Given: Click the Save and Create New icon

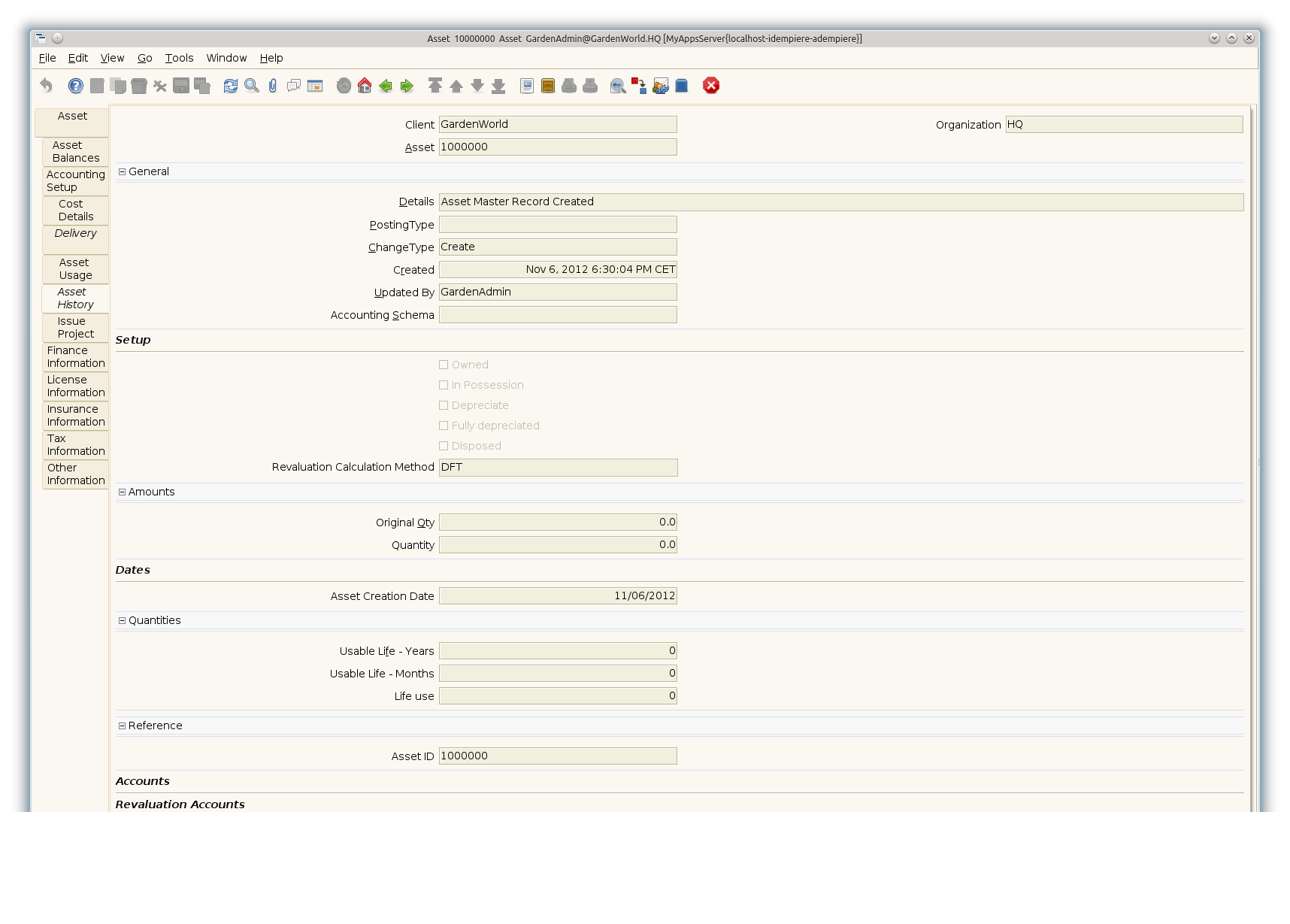Looking at the screenshot, I should click(202, 86).
